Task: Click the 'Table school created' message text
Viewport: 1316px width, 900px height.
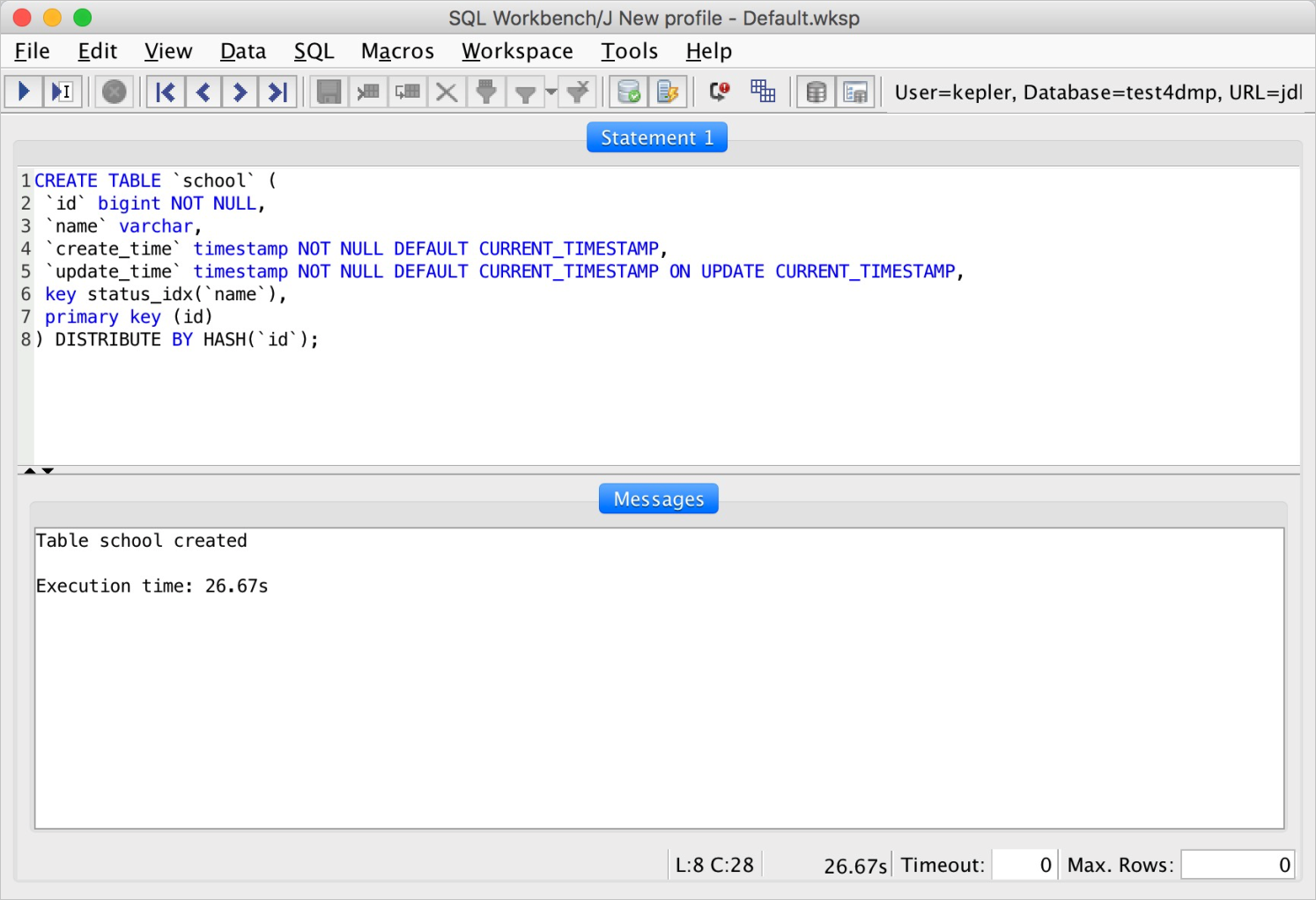Action: coord(141,541)
